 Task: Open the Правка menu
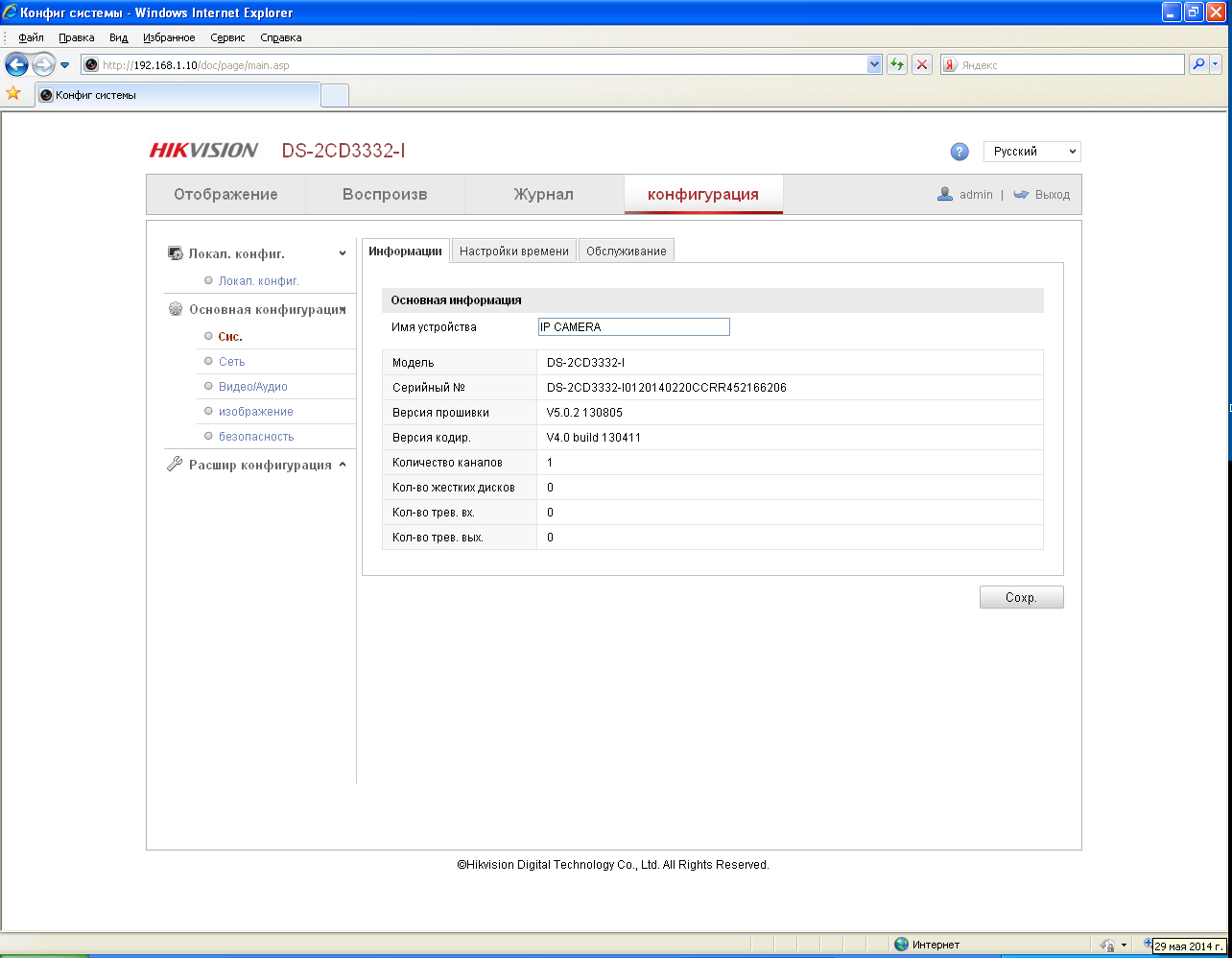point(76,37)
